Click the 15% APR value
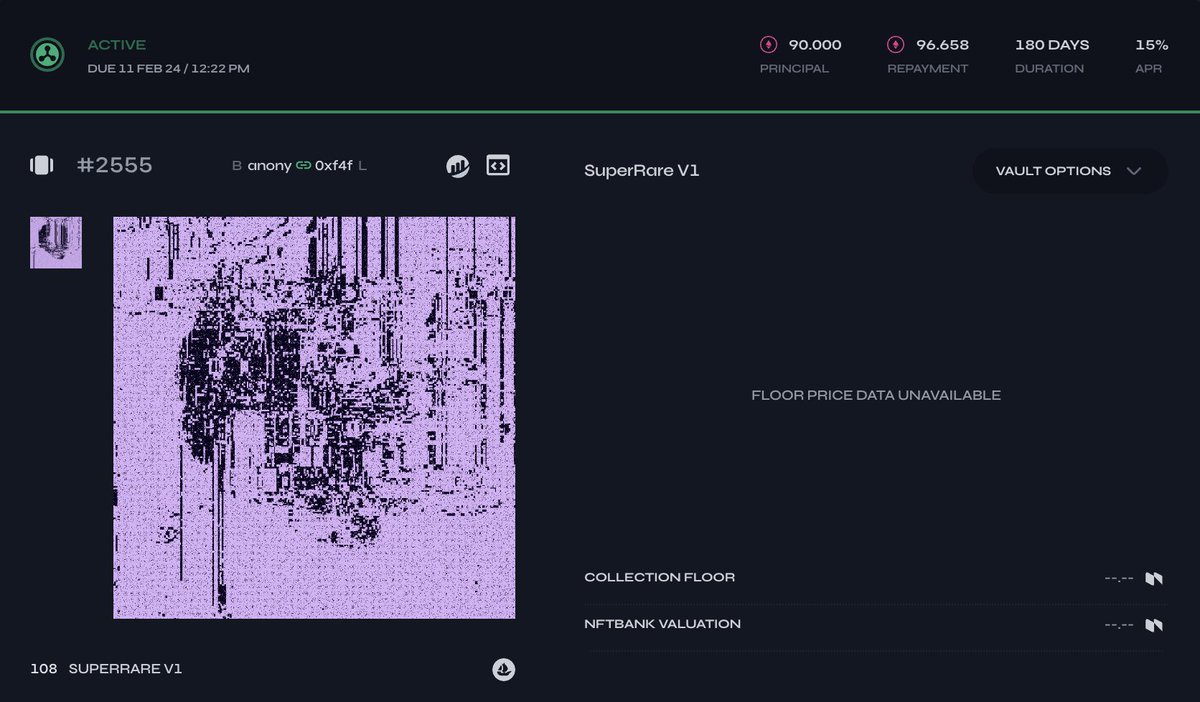Screen dimensions: 1200x702 click(1151, 44)
